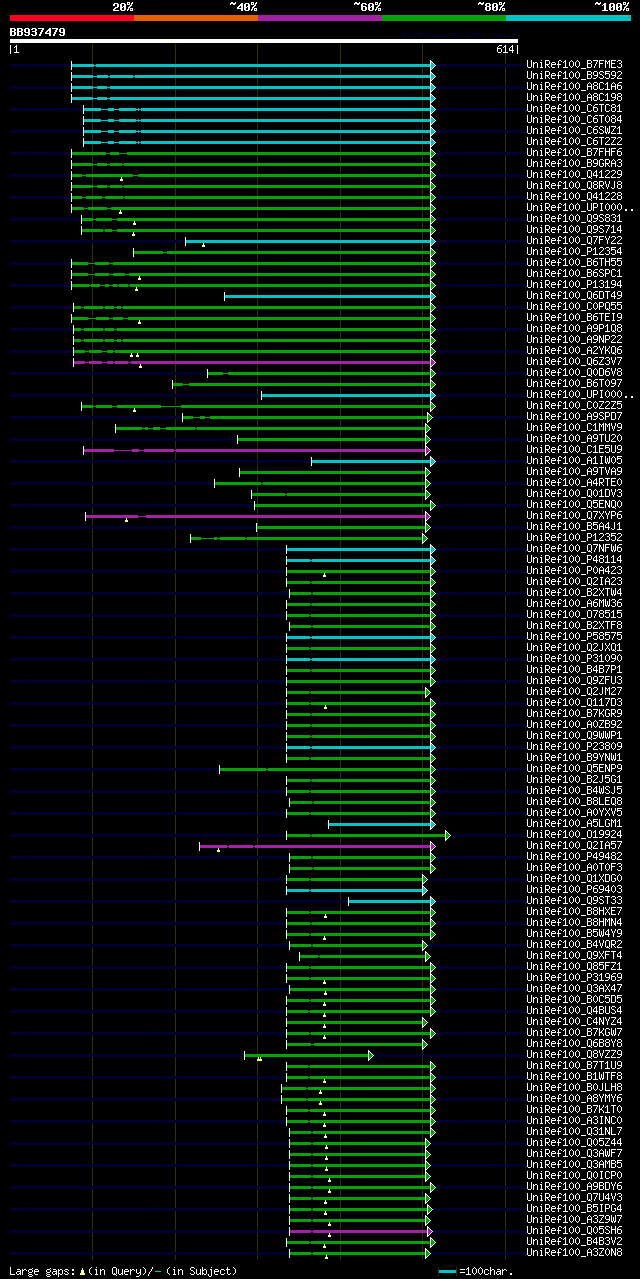Open hit UniRef100_B9S592
The width and height of the screenshot is (640, 1279).
[x=574, y=76]
